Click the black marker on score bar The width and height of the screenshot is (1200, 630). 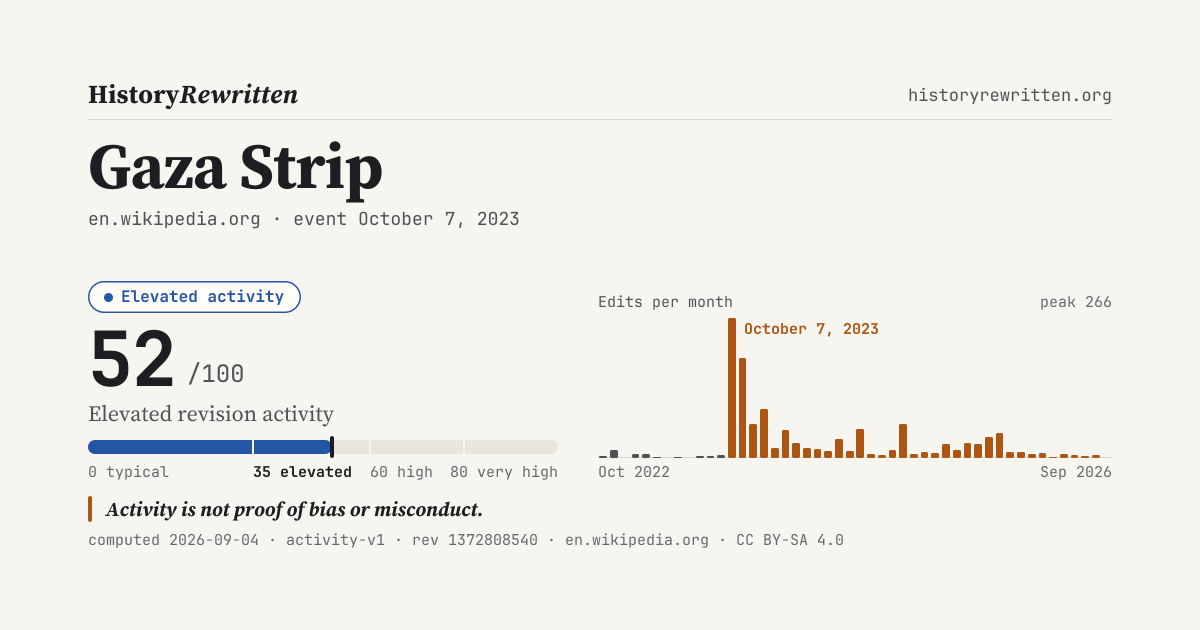point(332,447)
